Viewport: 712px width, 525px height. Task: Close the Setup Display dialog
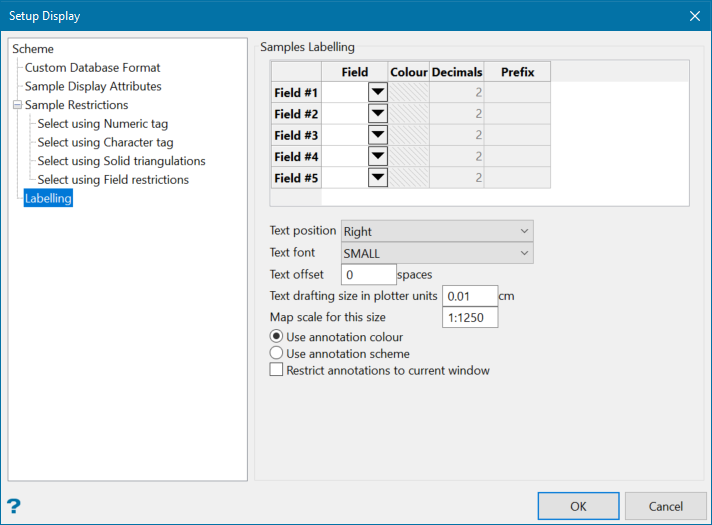pos(695,15)
